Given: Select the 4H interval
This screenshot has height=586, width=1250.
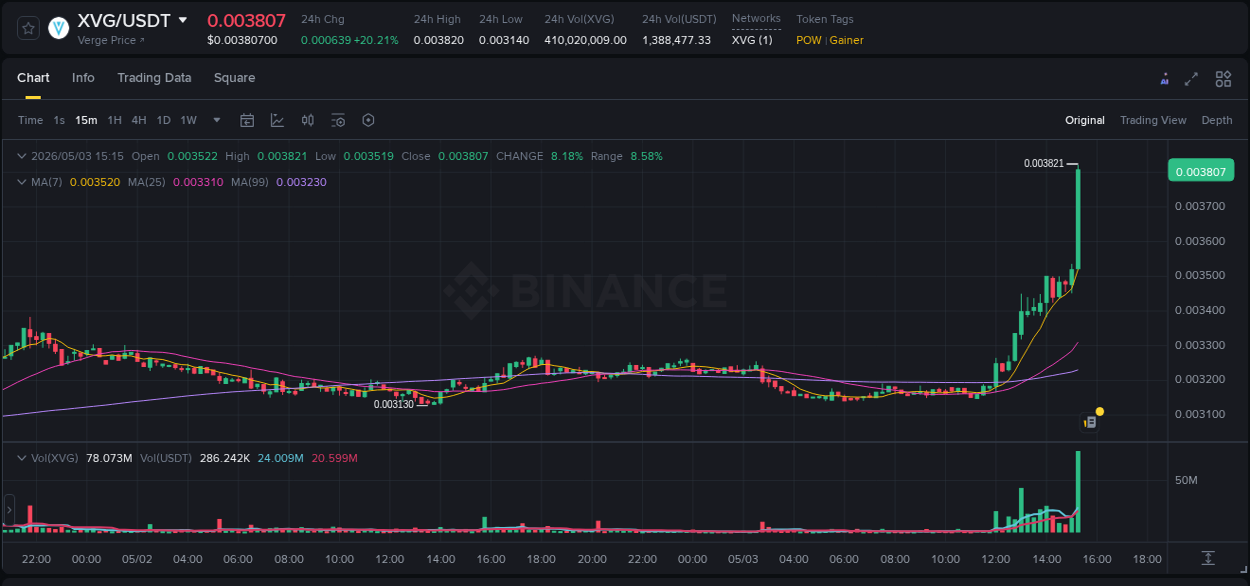Looking at the screenshot, I should (x=138, y=120).
